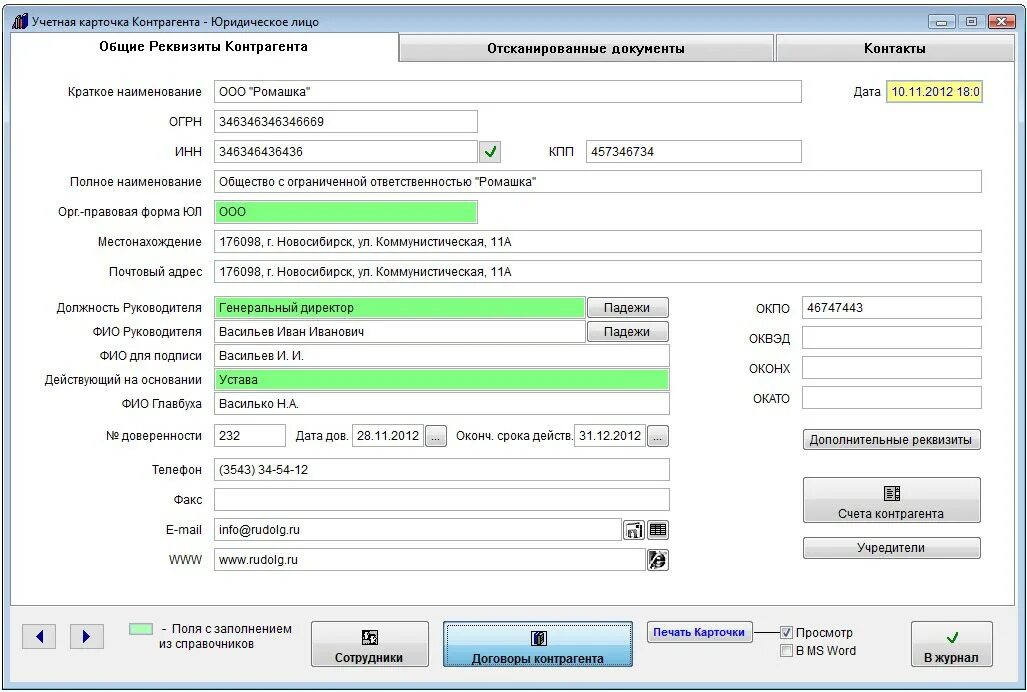Minimize the Учетная карточка window

[941, 22]
